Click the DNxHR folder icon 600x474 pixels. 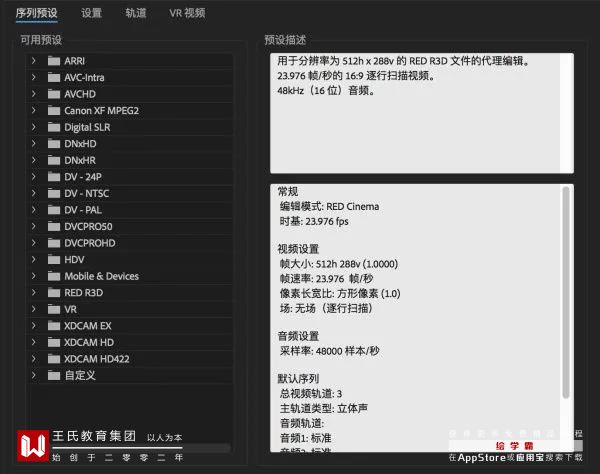[x=54, y=160]
